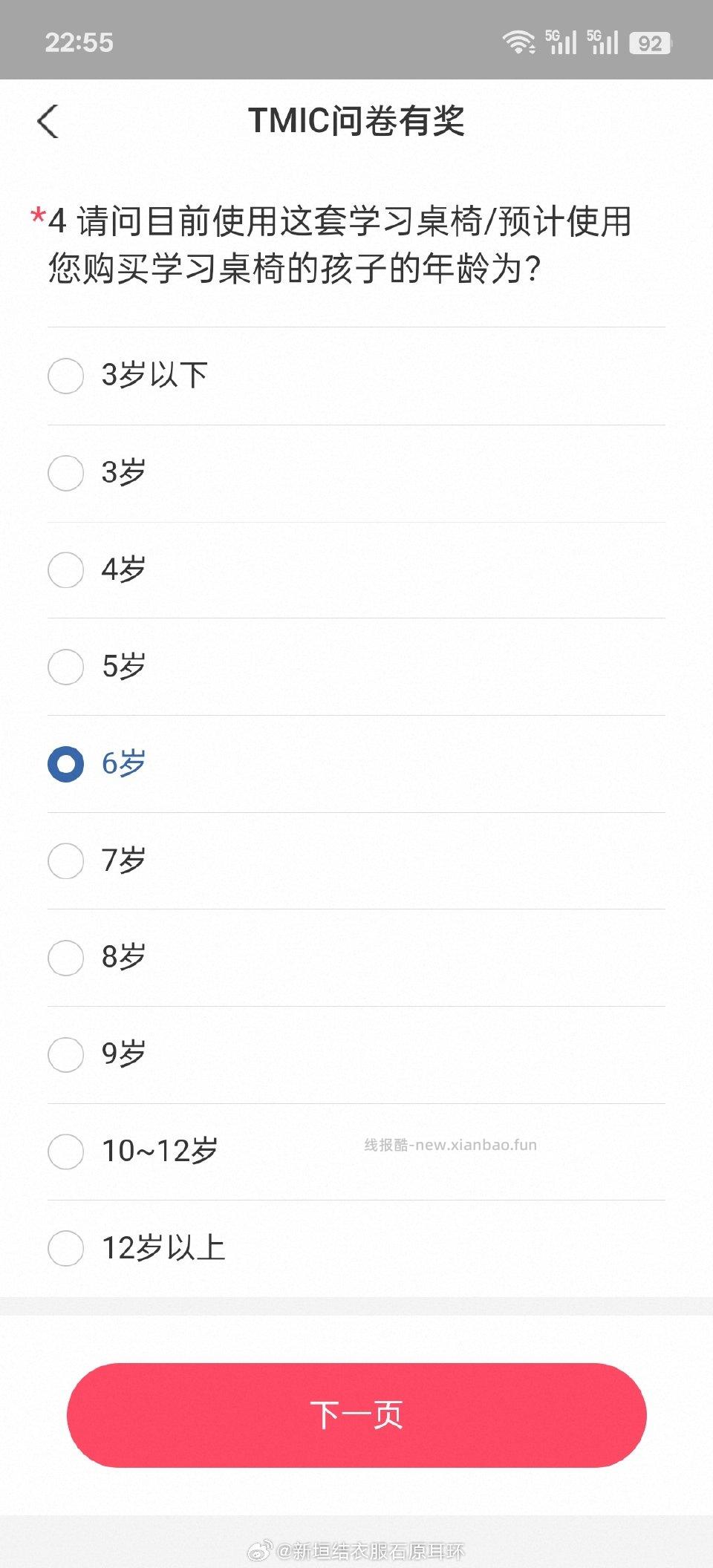Choose the 3岁 radio button

tap(66, 473)
